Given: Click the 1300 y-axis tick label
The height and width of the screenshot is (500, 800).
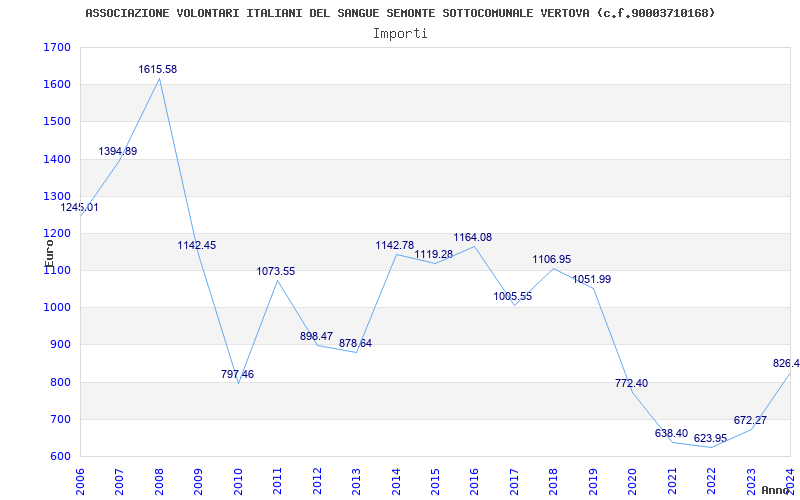Looking at the screenshot, I should [57, 196].
